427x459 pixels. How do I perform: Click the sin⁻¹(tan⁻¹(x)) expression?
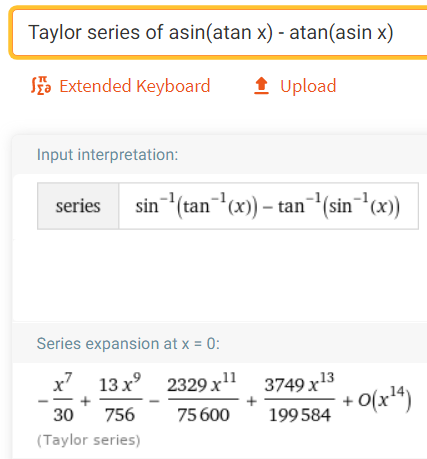(x=196, y=206)
